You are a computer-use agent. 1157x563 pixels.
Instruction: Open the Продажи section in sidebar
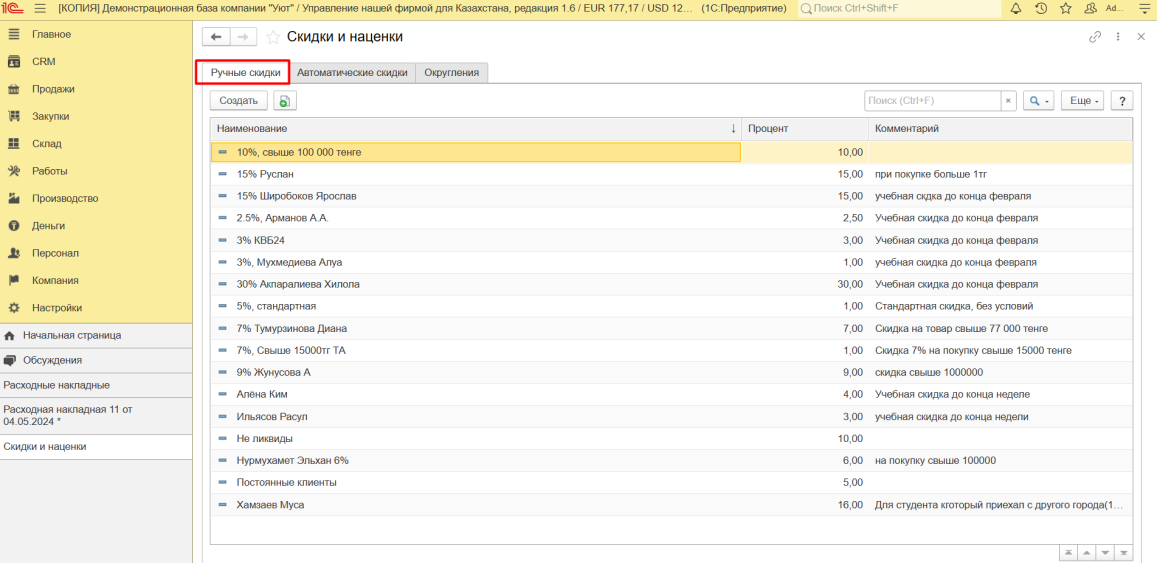tap(53, 89)
